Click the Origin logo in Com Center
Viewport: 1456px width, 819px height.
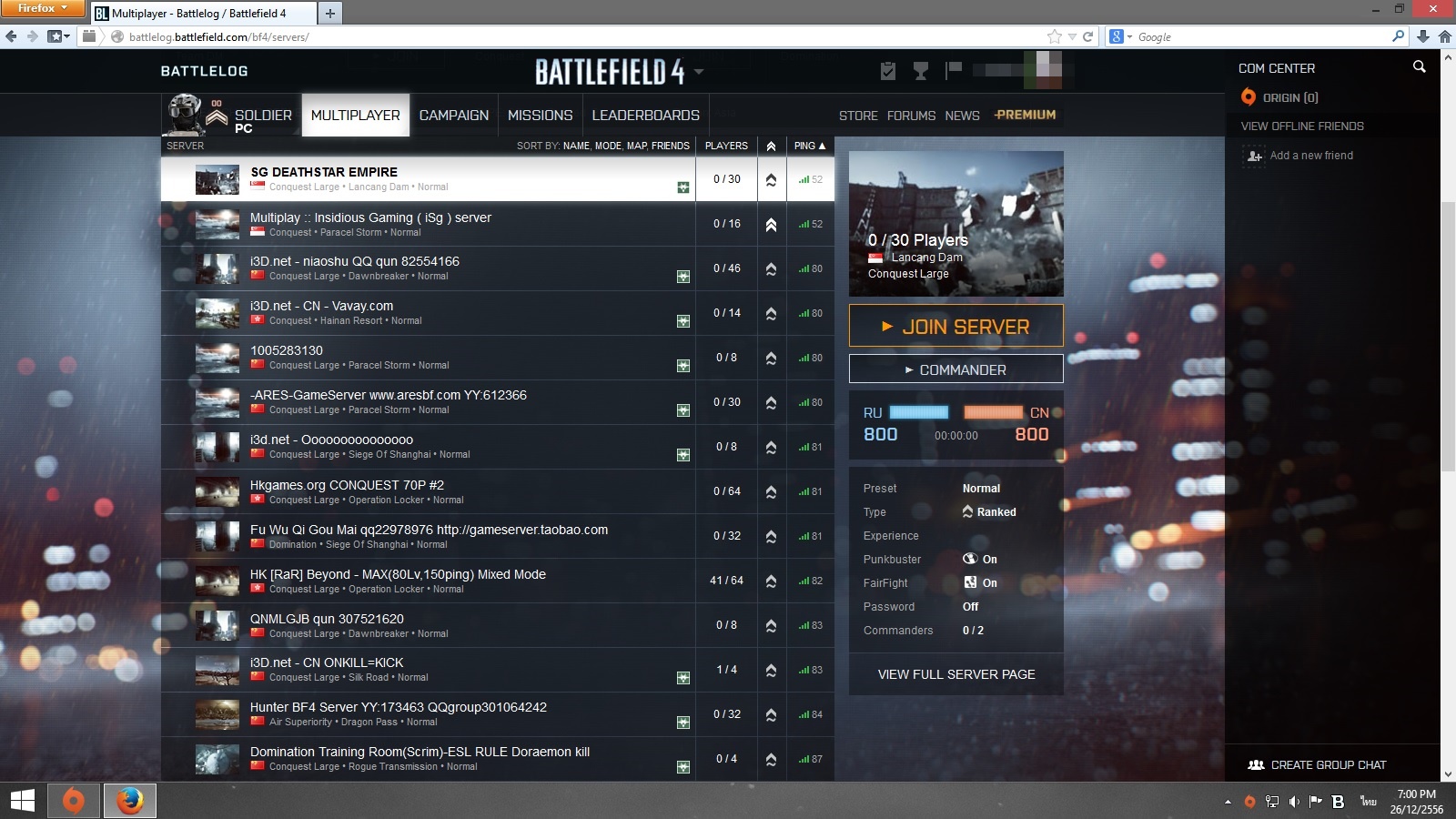[1249, 97]
